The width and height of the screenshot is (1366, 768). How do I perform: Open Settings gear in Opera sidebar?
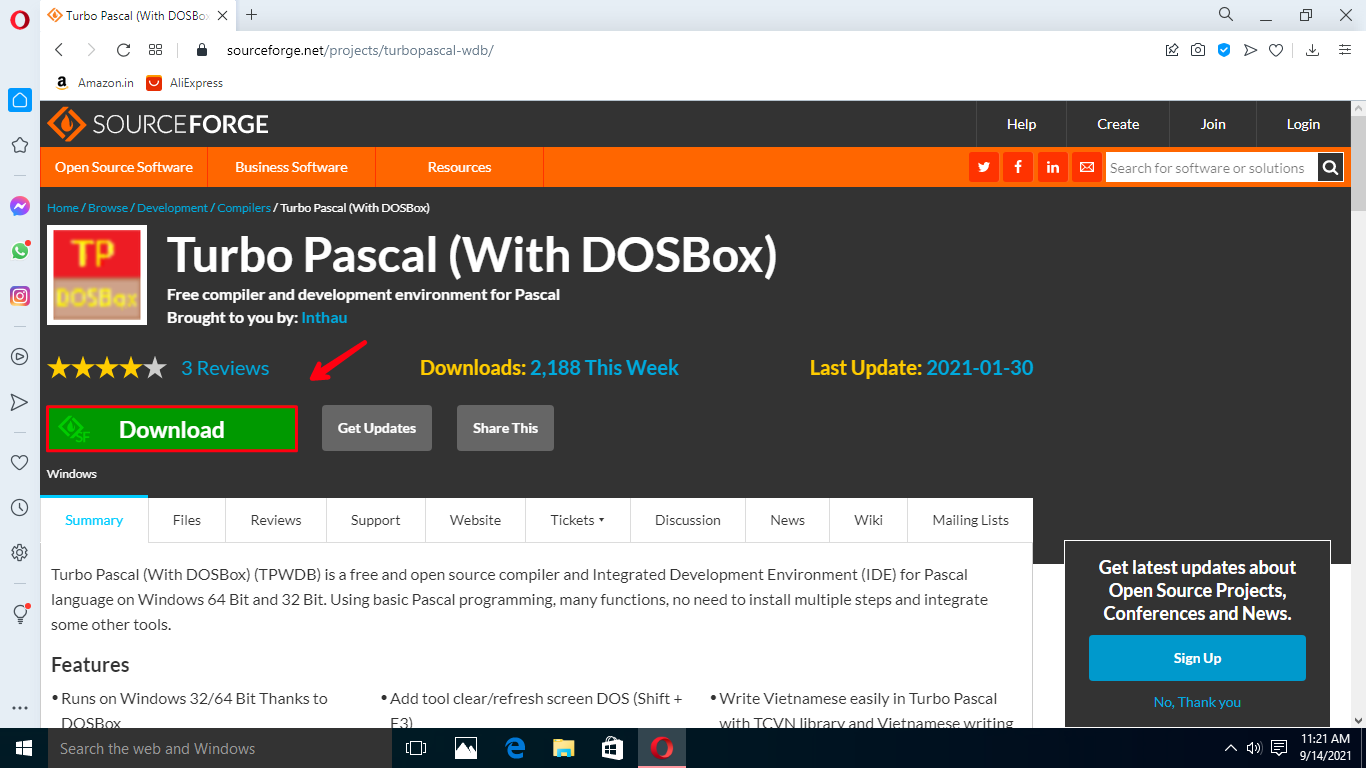click(x=20, y=553)
